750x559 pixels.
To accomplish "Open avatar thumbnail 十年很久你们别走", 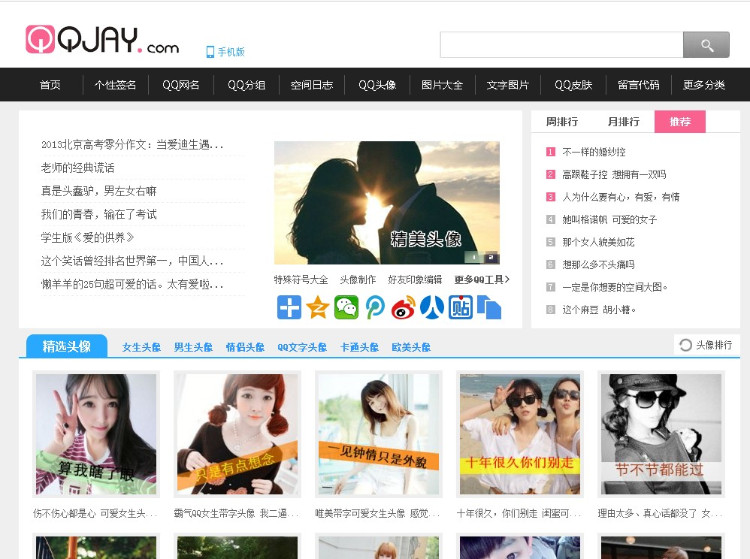I will [520, 434].
